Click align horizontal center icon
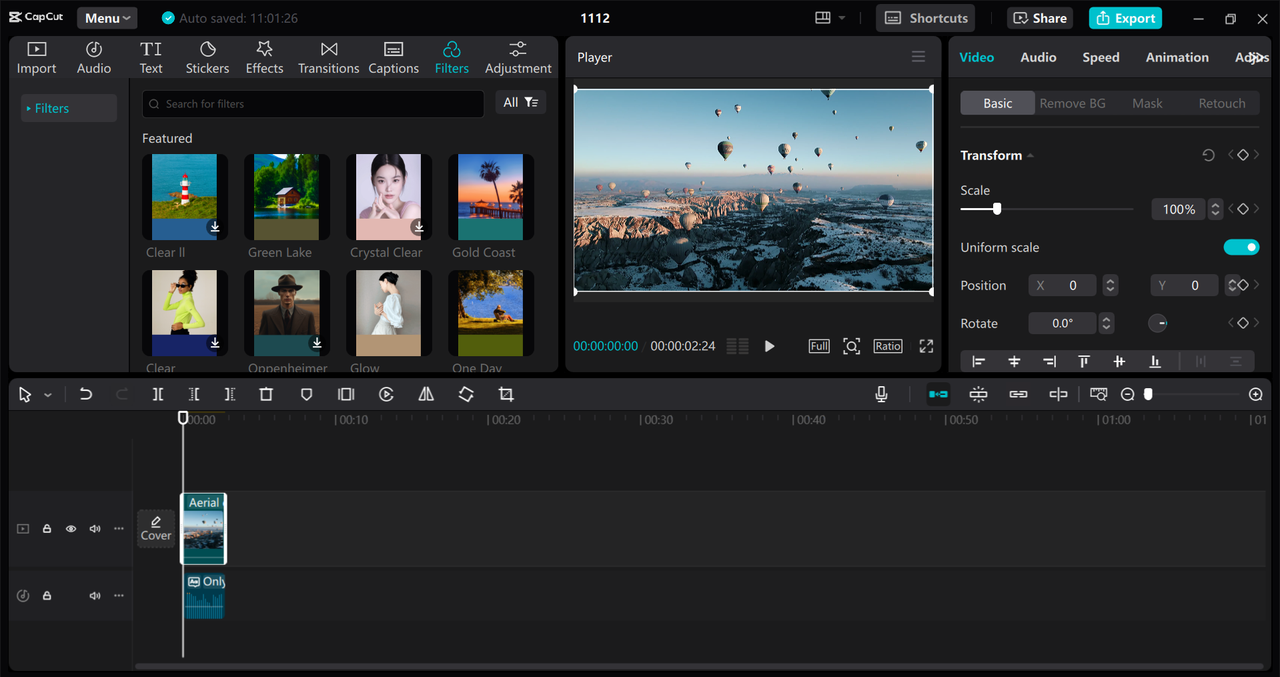Viewport: 1280px width, 677px height. pos(1014,361)
